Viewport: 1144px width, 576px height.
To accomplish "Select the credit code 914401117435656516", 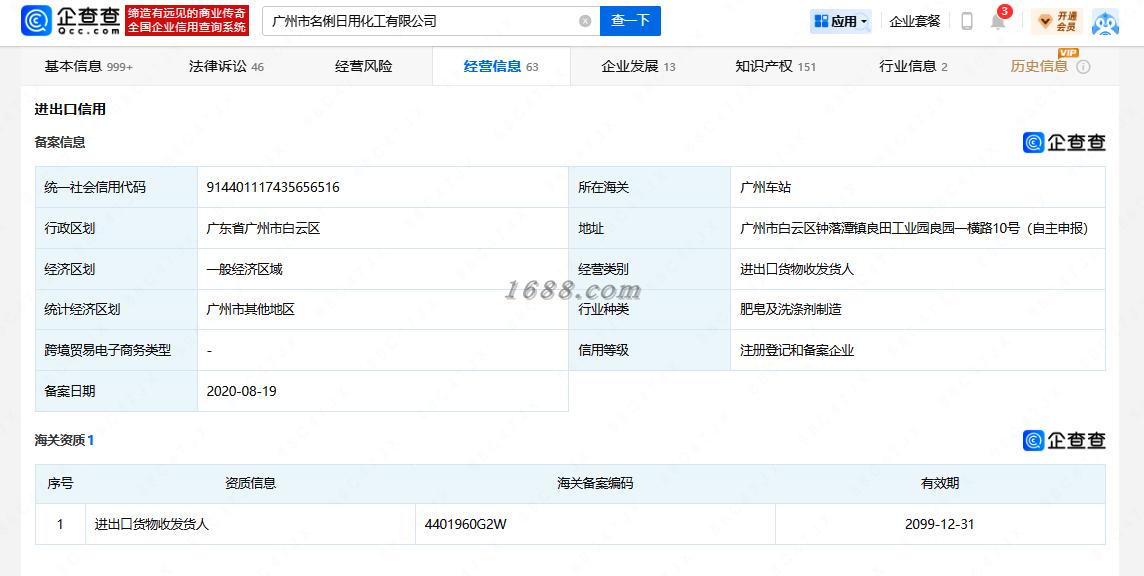I will tap(273, 187).
